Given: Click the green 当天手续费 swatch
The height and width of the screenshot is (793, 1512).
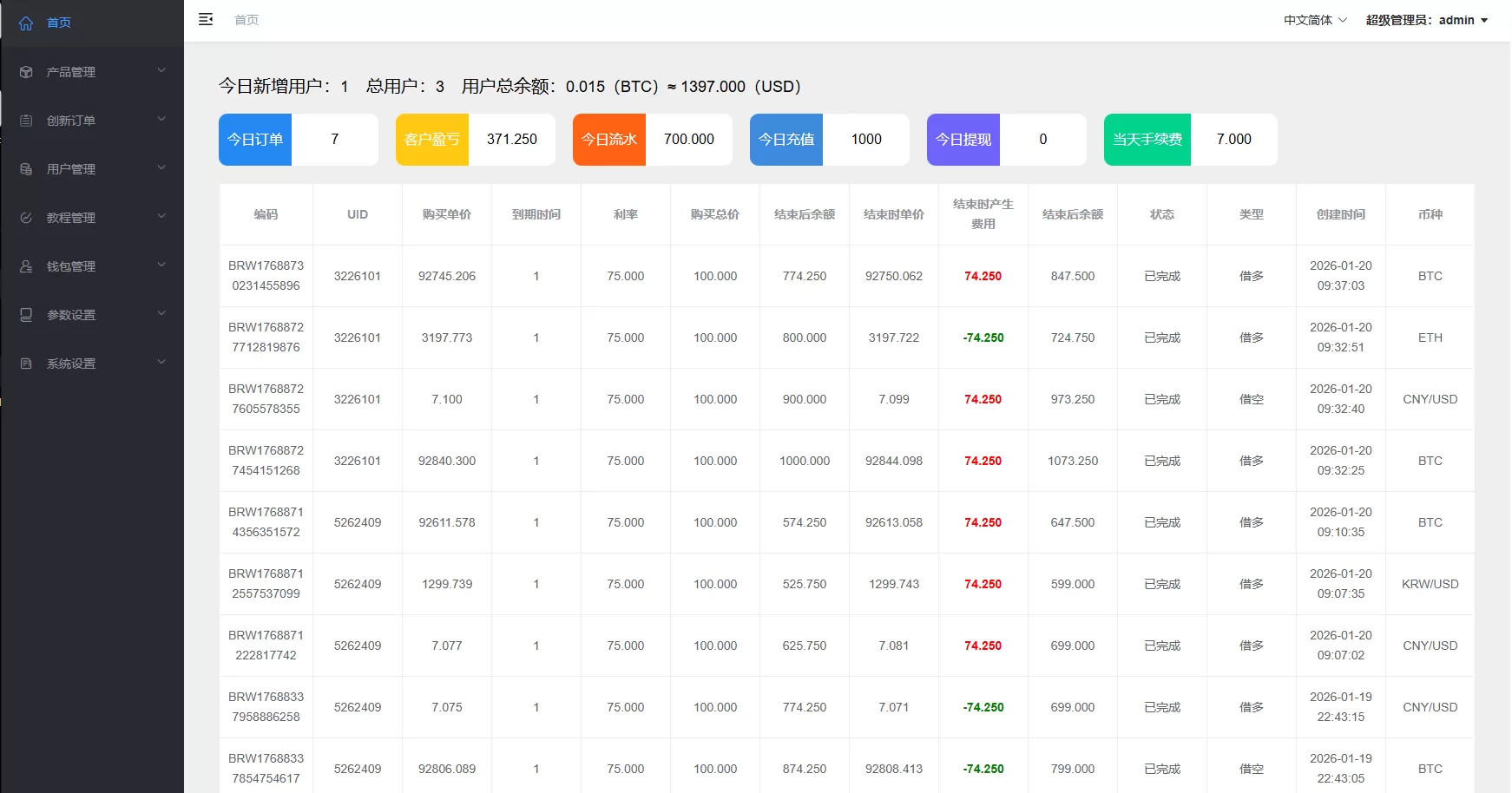Looking at the screenshot, I should point(1147,139).
